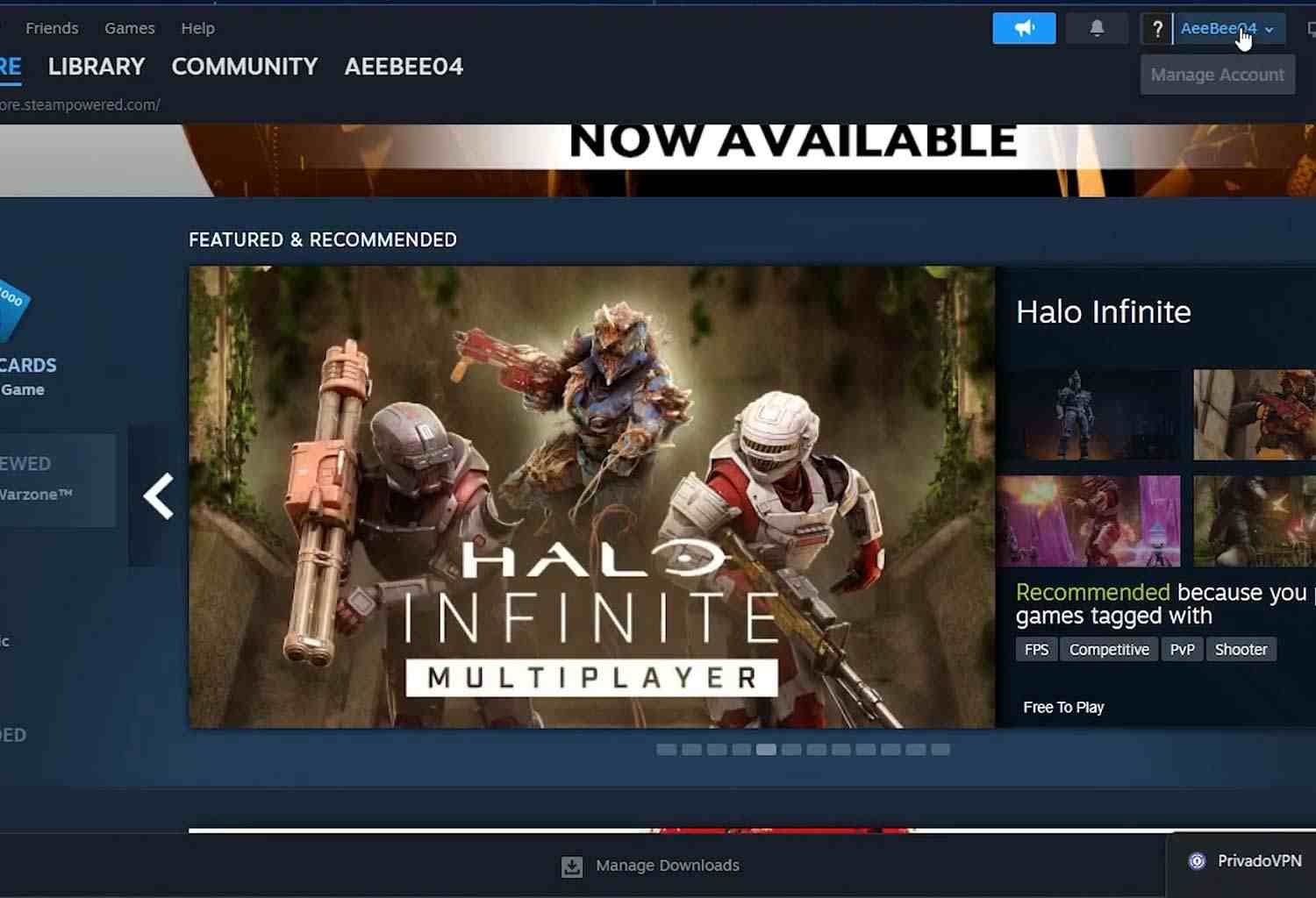
Task: Open the PrivadoVPN text label
Action: pyautogui.click(x=1260, y=861)
